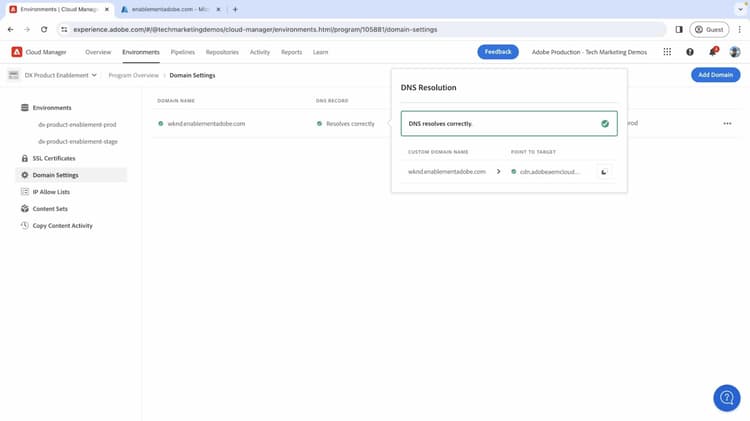750x421 pixels.
Task: Close the enablementadobe.com tab
Action: (x=218, y=9)
